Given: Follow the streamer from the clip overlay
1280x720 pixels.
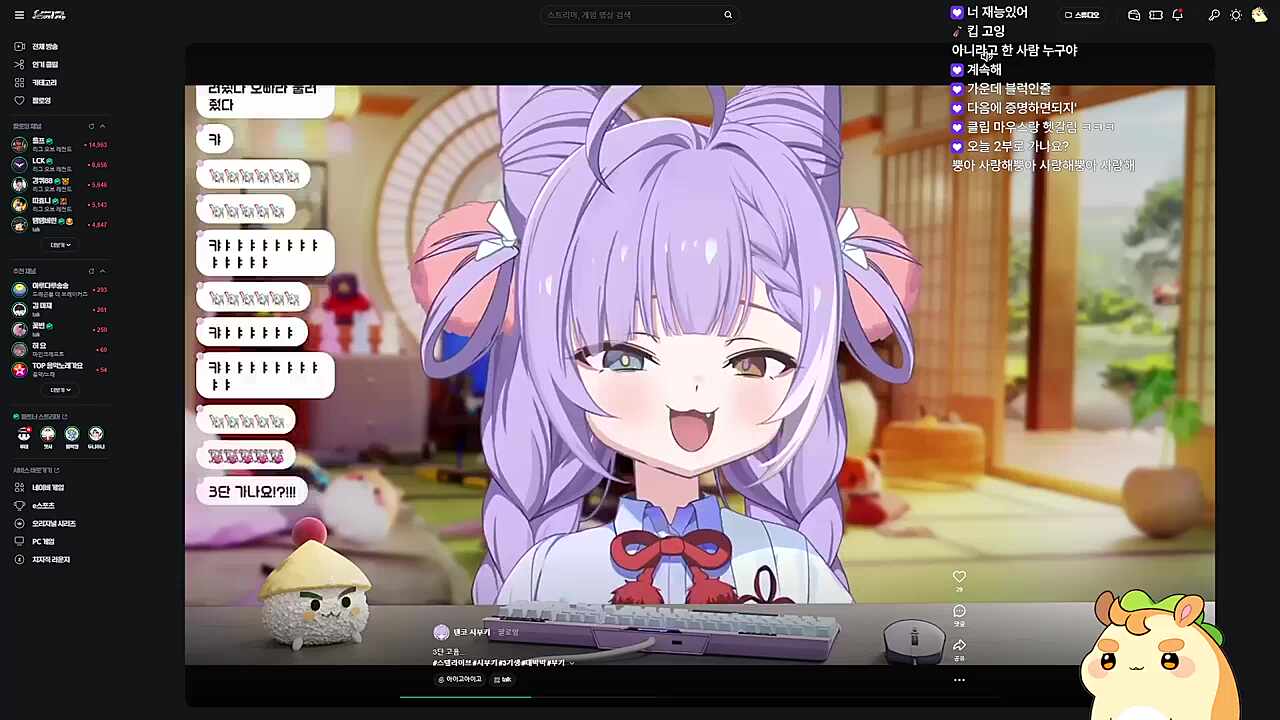Looking at the screenshot, I should click(509, 632).
